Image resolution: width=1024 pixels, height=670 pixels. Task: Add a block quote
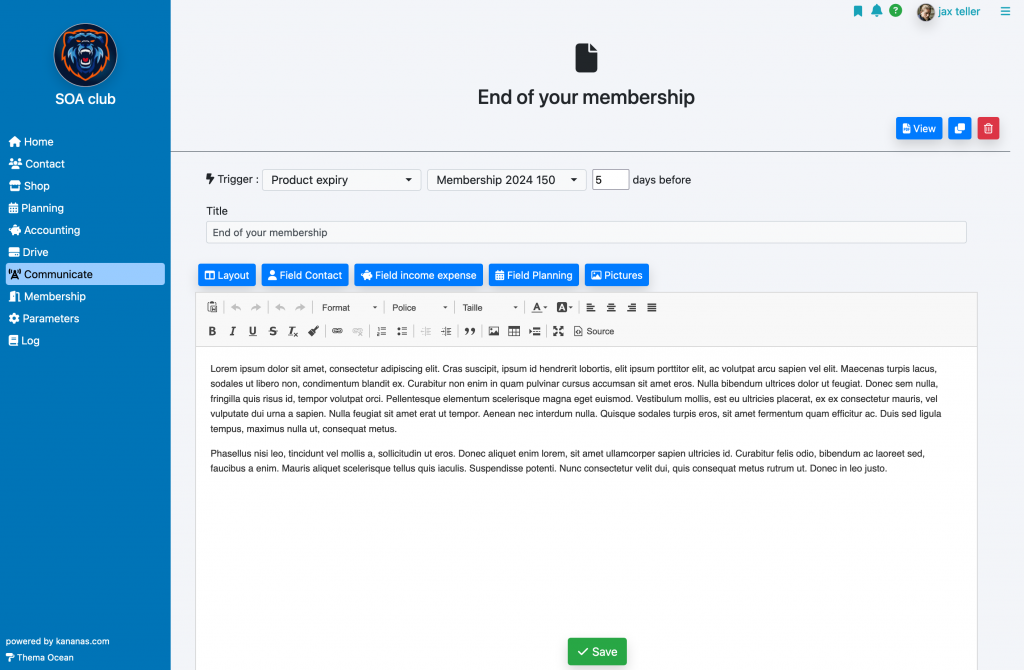tap(470, 331)
